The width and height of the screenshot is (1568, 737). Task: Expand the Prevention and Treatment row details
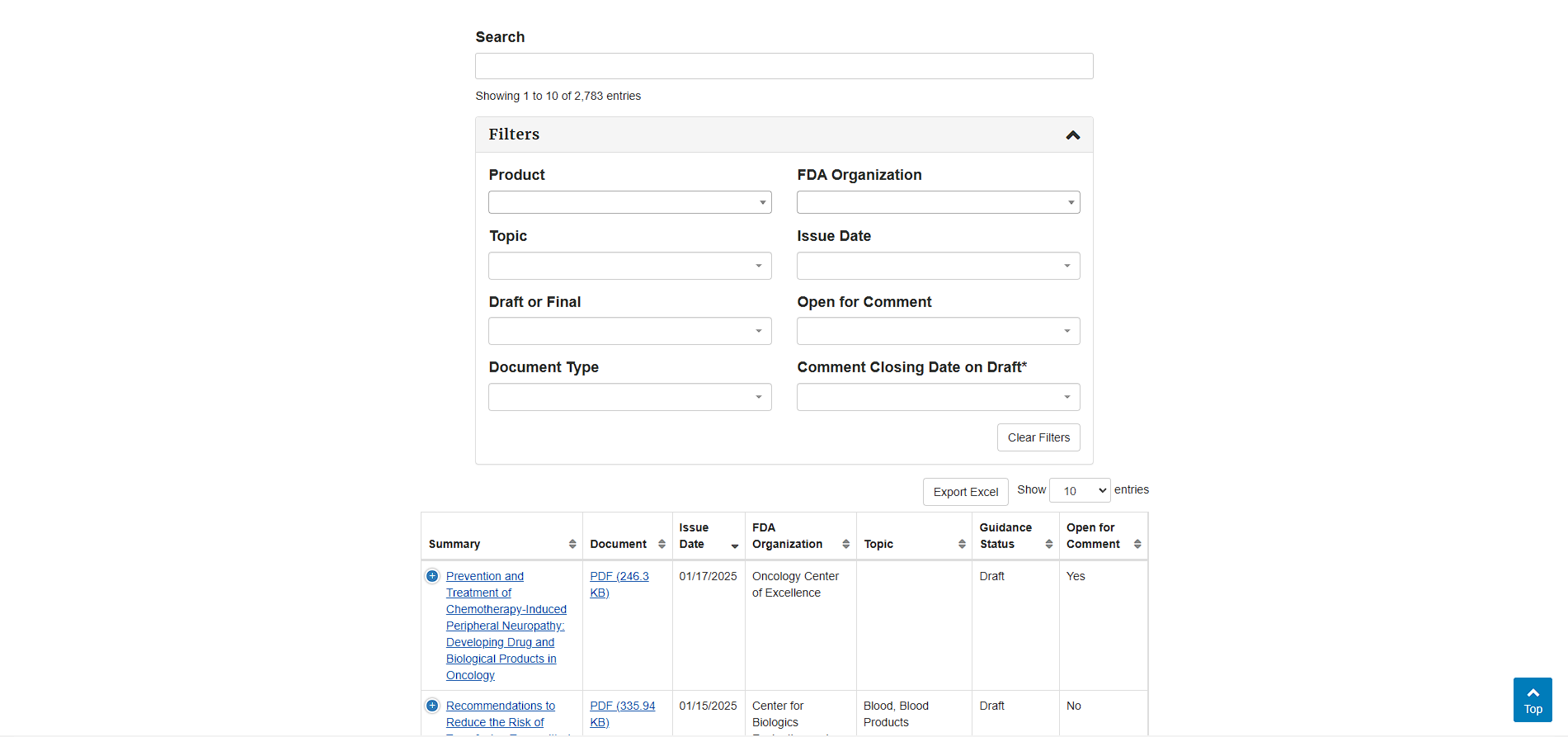tap(432, 576)
